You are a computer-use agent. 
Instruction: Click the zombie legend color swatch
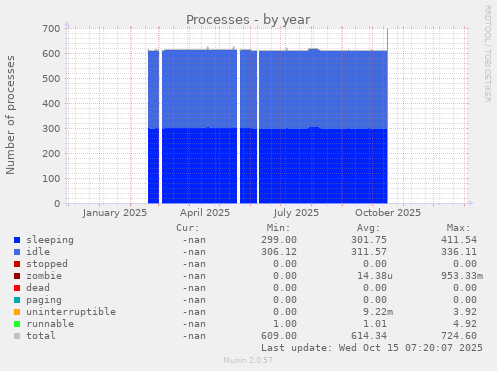[17, 276]
